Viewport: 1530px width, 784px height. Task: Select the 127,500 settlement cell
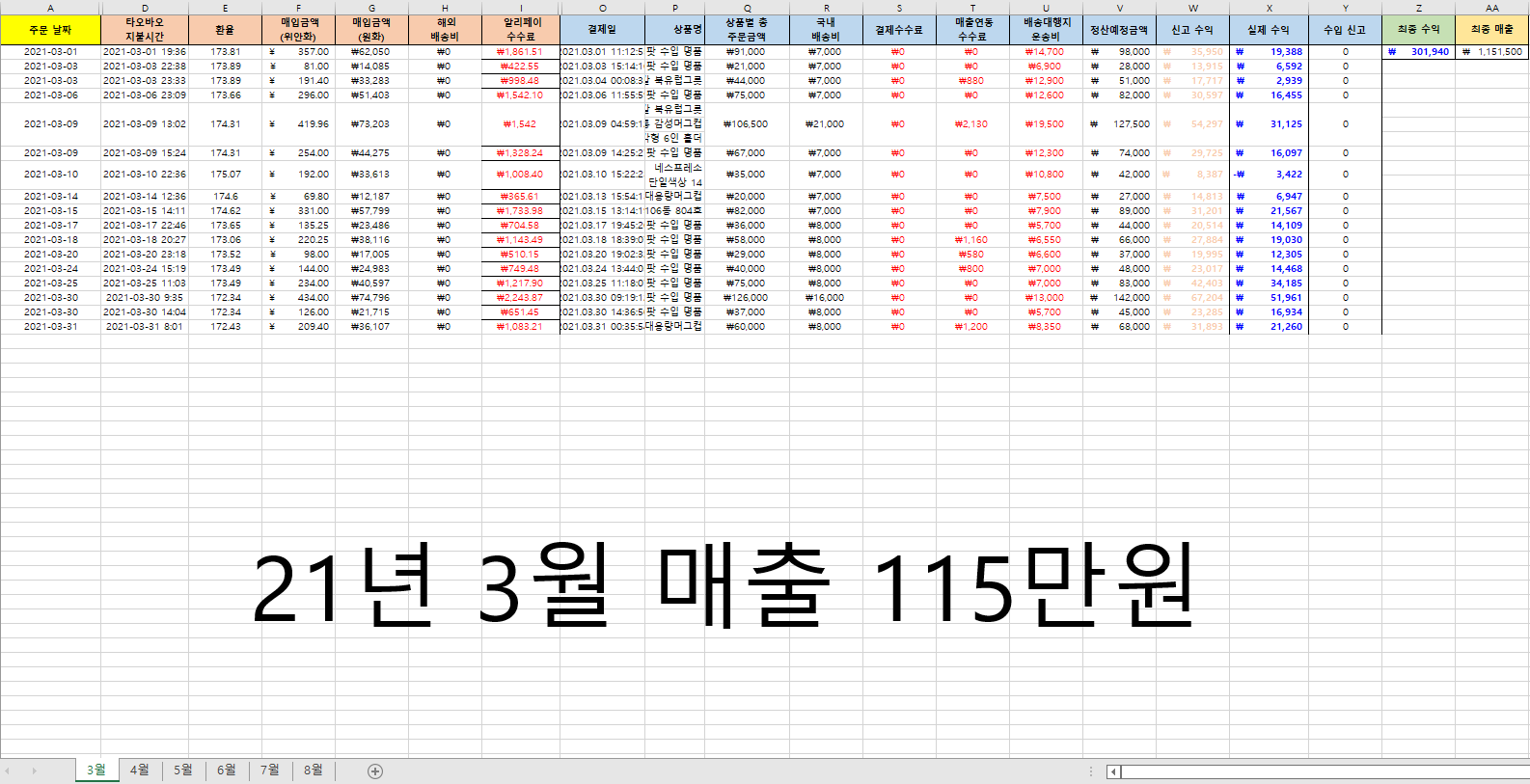tap(1119, 124)
